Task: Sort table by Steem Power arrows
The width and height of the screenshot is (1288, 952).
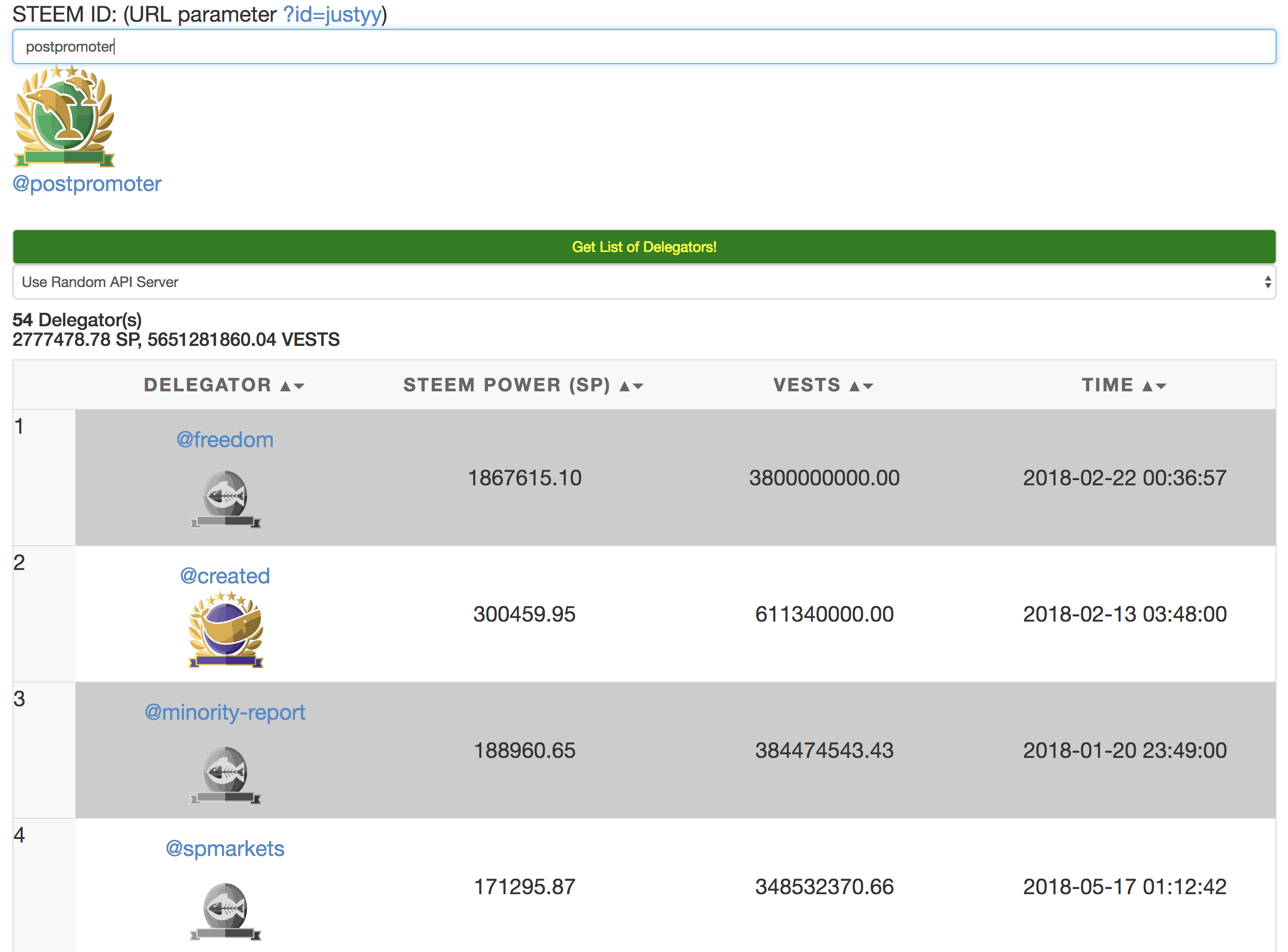Action: [631, 386]
